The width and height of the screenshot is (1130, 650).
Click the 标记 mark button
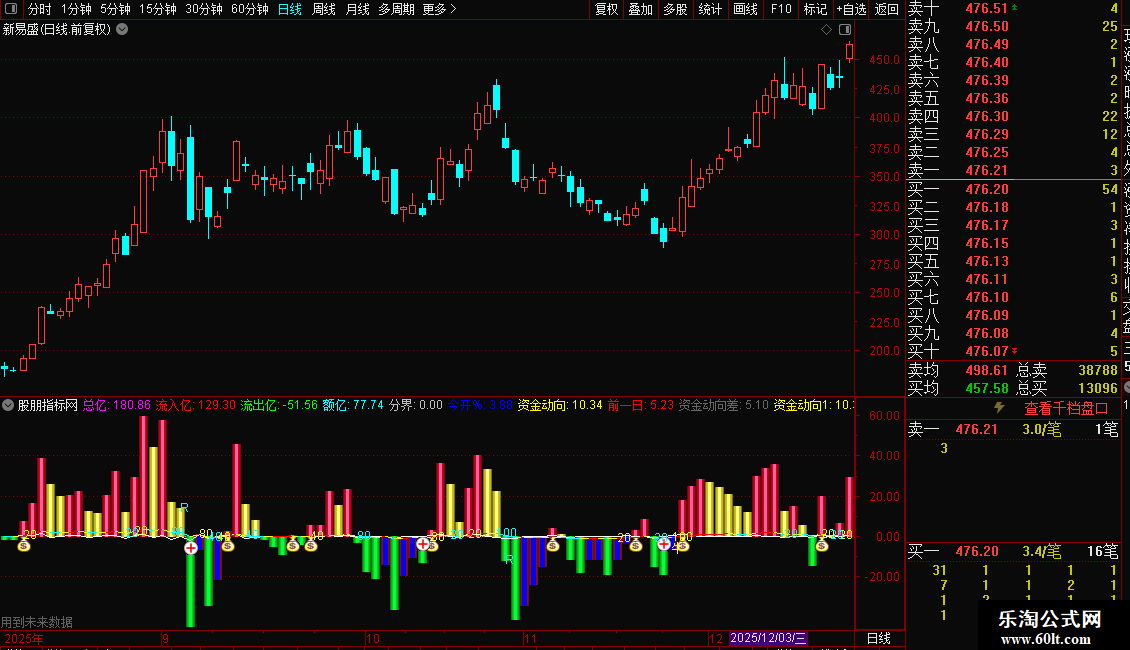click(x=815, y=9)
